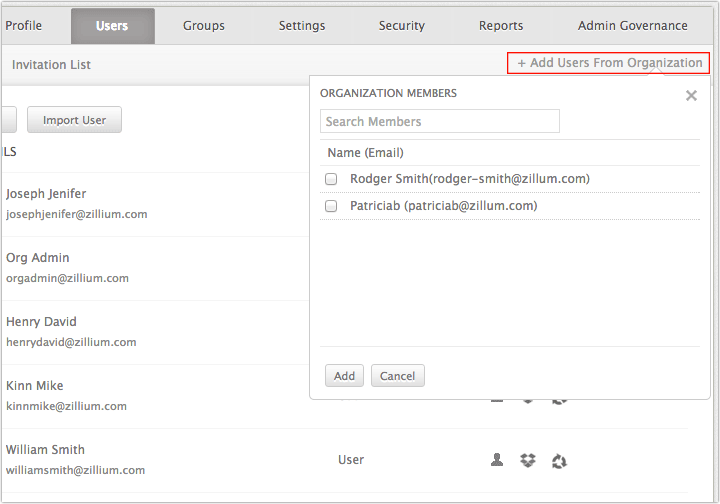Click the sync arrows icon for William Smith

[x=559, y=461]
